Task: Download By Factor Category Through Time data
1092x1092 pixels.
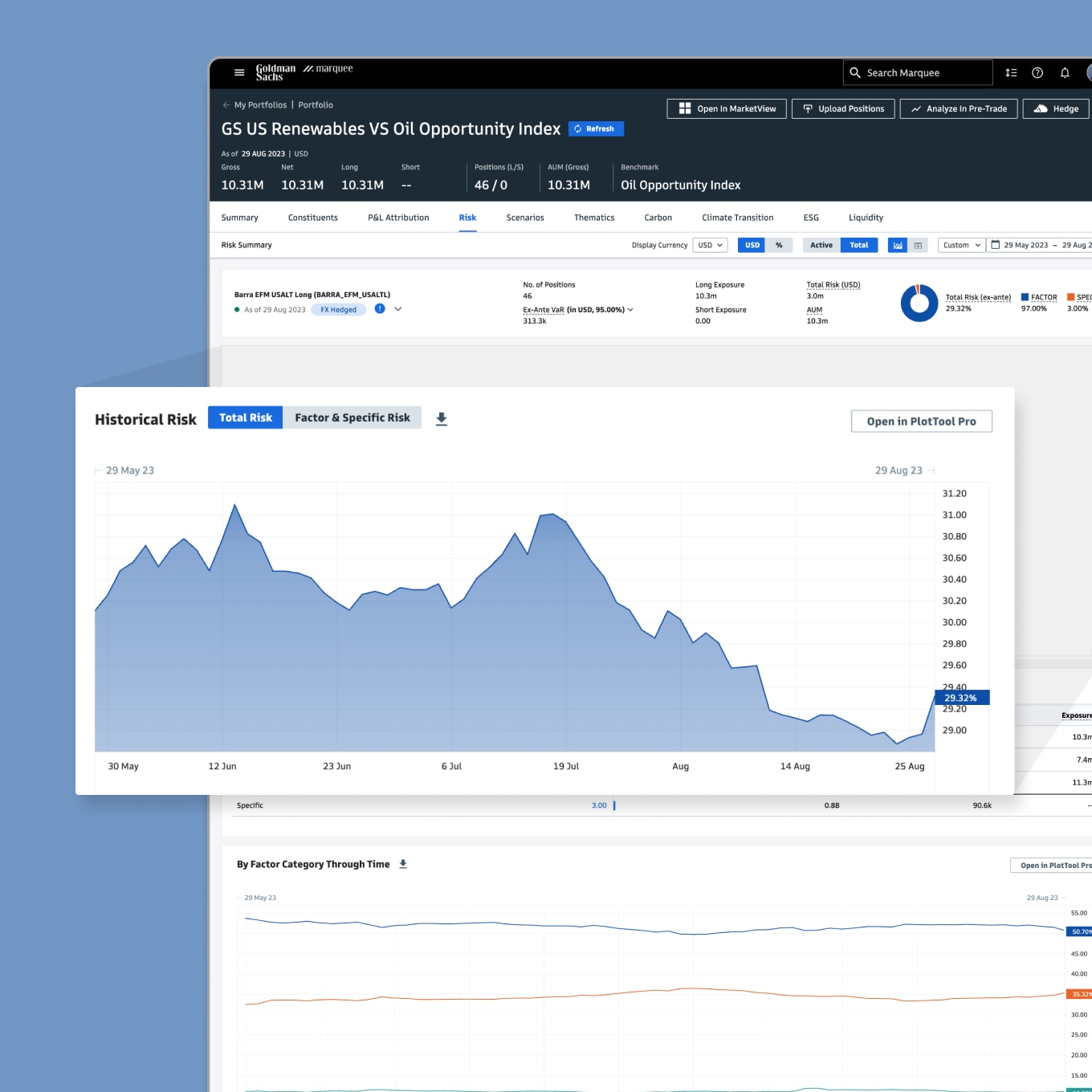Action: 403,864
